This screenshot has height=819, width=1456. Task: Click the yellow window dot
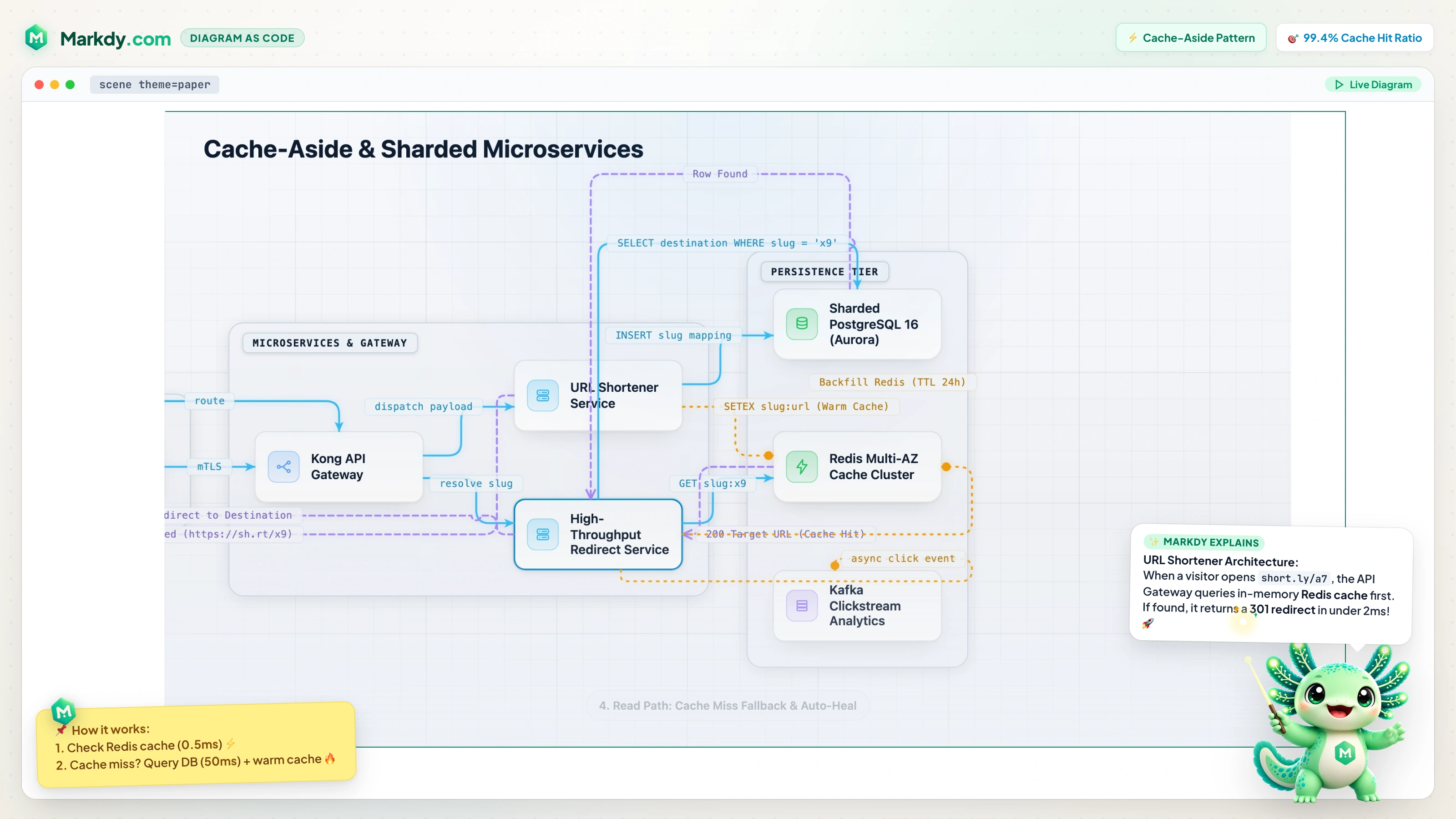point(55,85)
